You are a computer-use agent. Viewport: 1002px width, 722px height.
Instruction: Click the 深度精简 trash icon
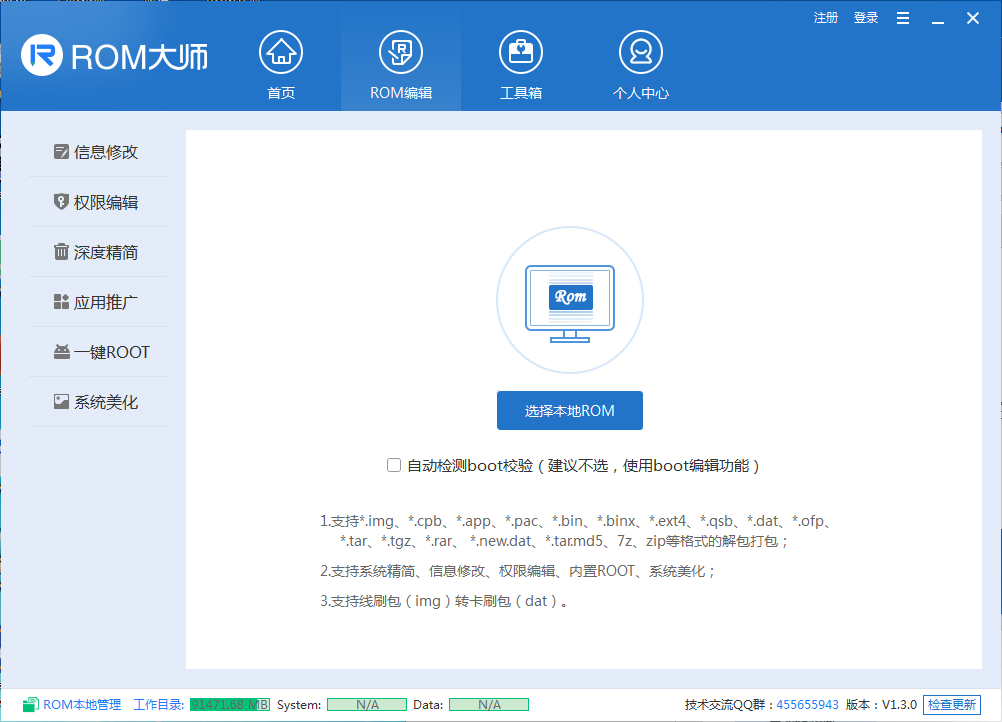[61, 252]
